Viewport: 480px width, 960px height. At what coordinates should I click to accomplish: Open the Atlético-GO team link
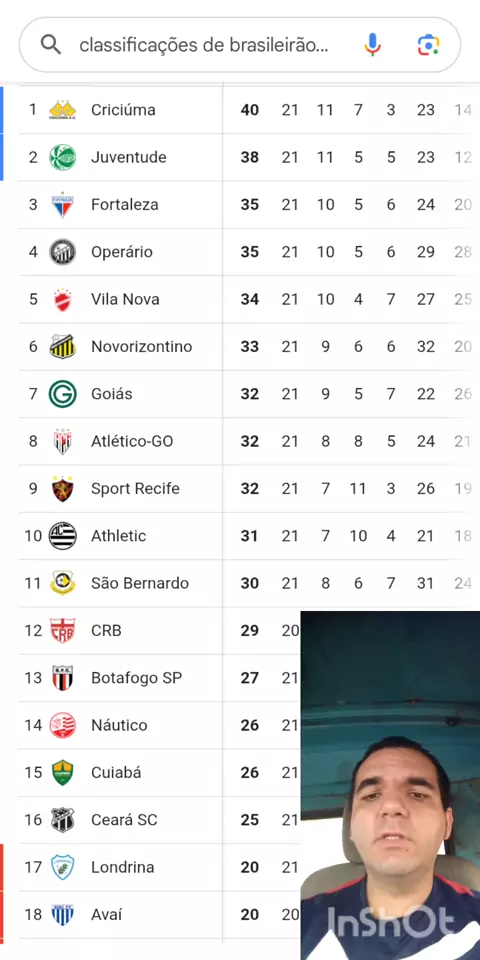[x=132, y=441]
